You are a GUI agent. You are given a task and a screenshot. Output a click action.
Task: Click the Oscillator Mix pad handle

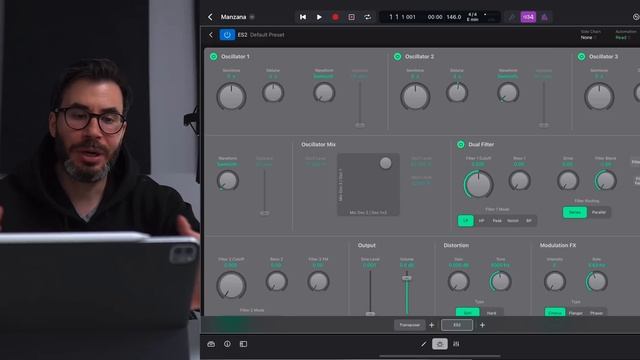click(x=385, y=163)
